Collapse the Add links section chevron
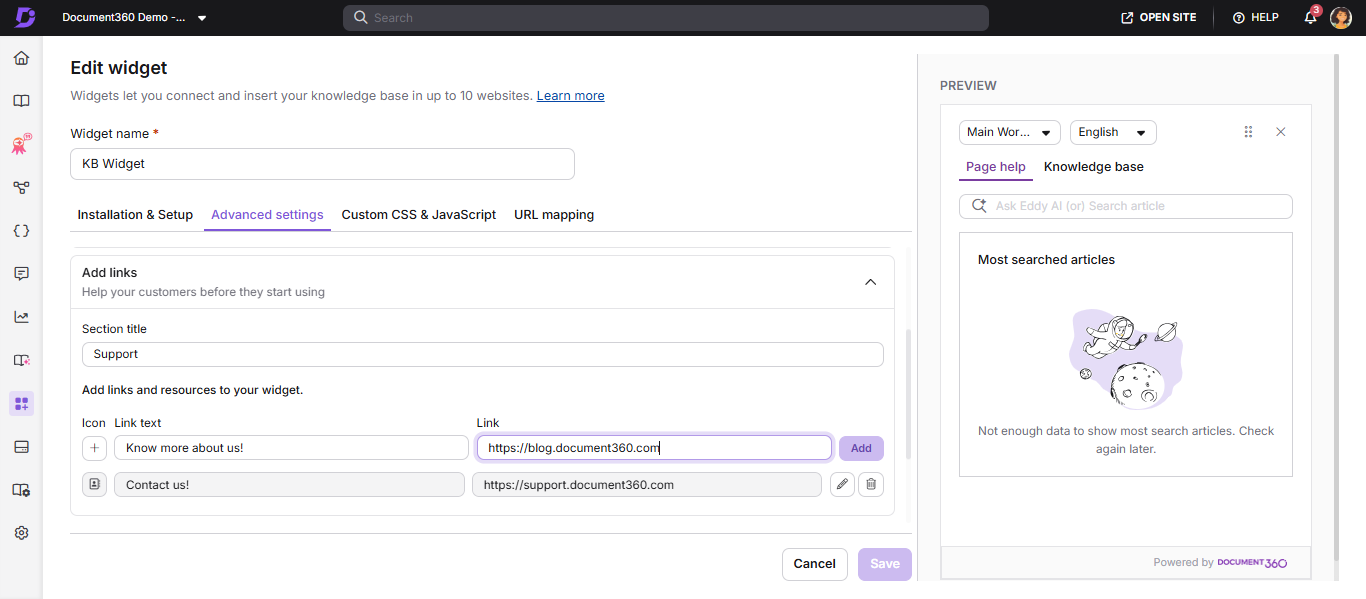Image resolution: width=1366 pixels, height=599 pixels. (871, 282)
